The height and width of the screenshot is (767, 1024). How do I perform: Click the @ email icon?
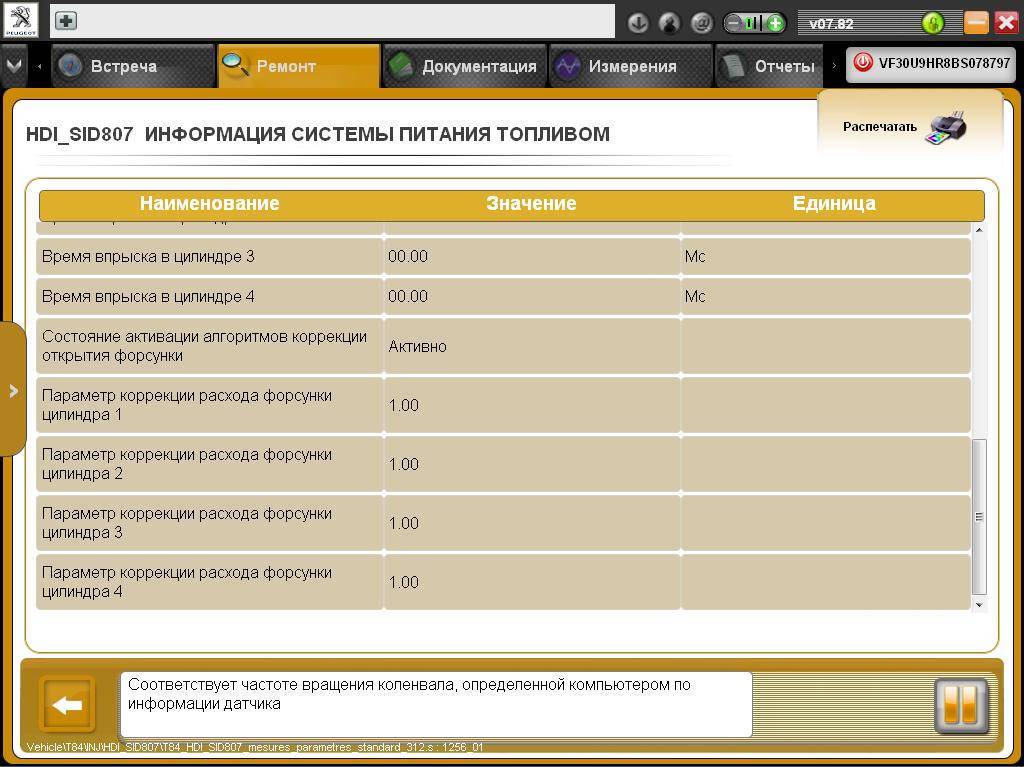pos(702,22)
